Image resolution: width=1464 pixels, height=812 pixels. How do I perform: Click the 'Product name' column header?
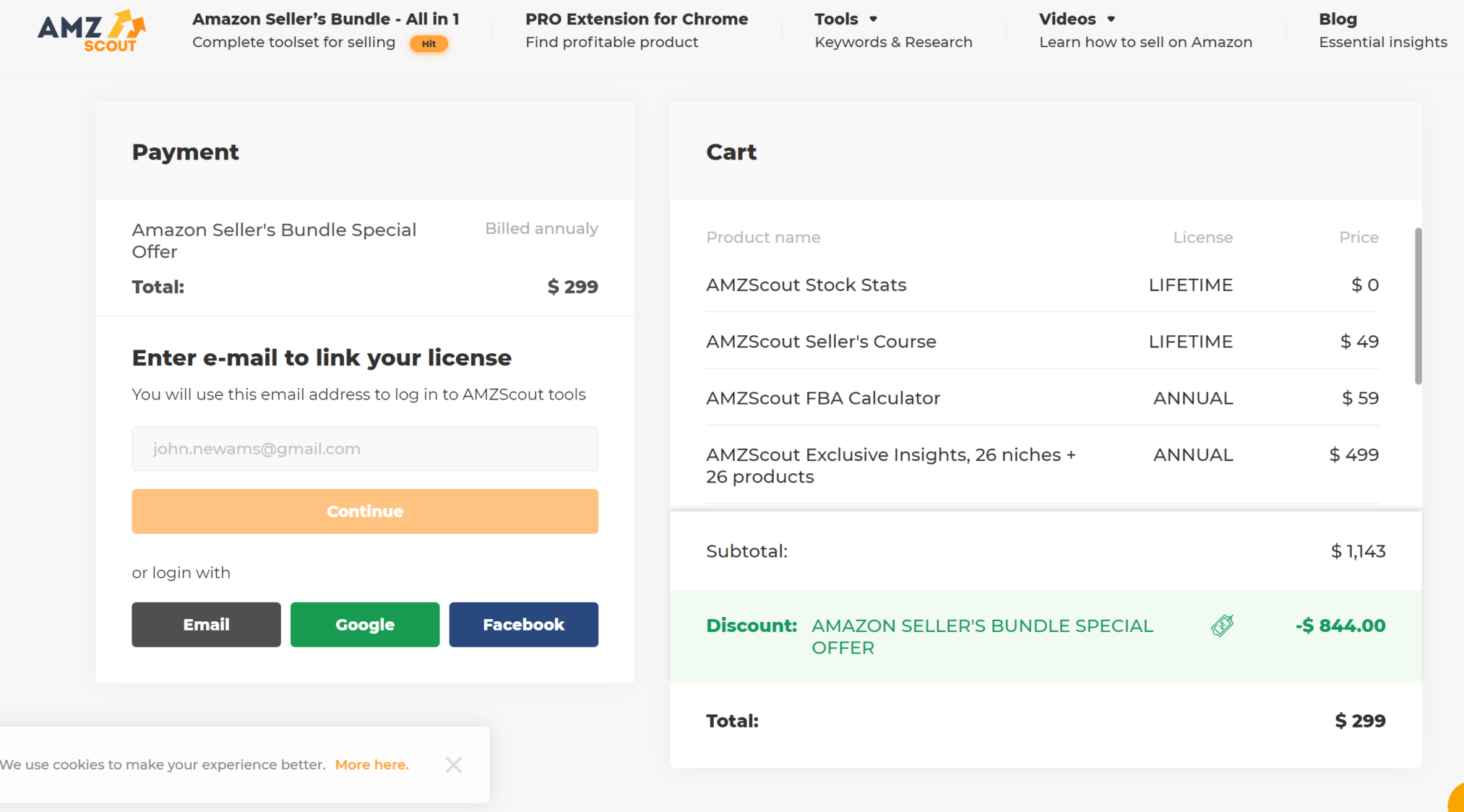pos(763,237)
